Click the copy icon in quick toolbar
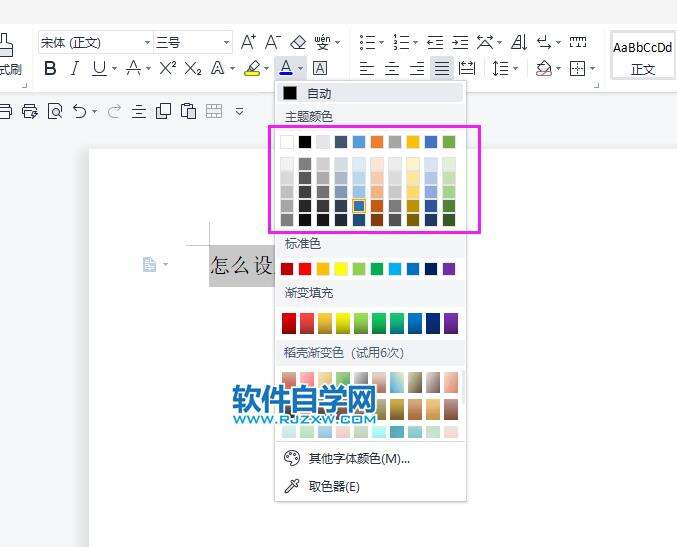Viewport: 677px width, 547px height. point(163,111)
